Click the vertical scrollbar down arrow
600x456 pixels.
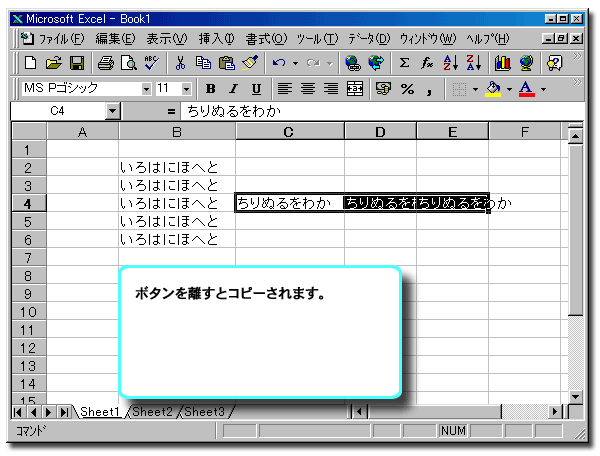[575, 397]
